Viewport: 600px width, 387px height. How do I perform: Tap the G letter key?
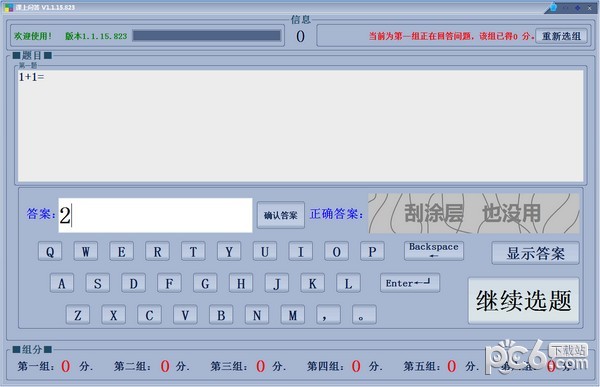pos(205,283)
